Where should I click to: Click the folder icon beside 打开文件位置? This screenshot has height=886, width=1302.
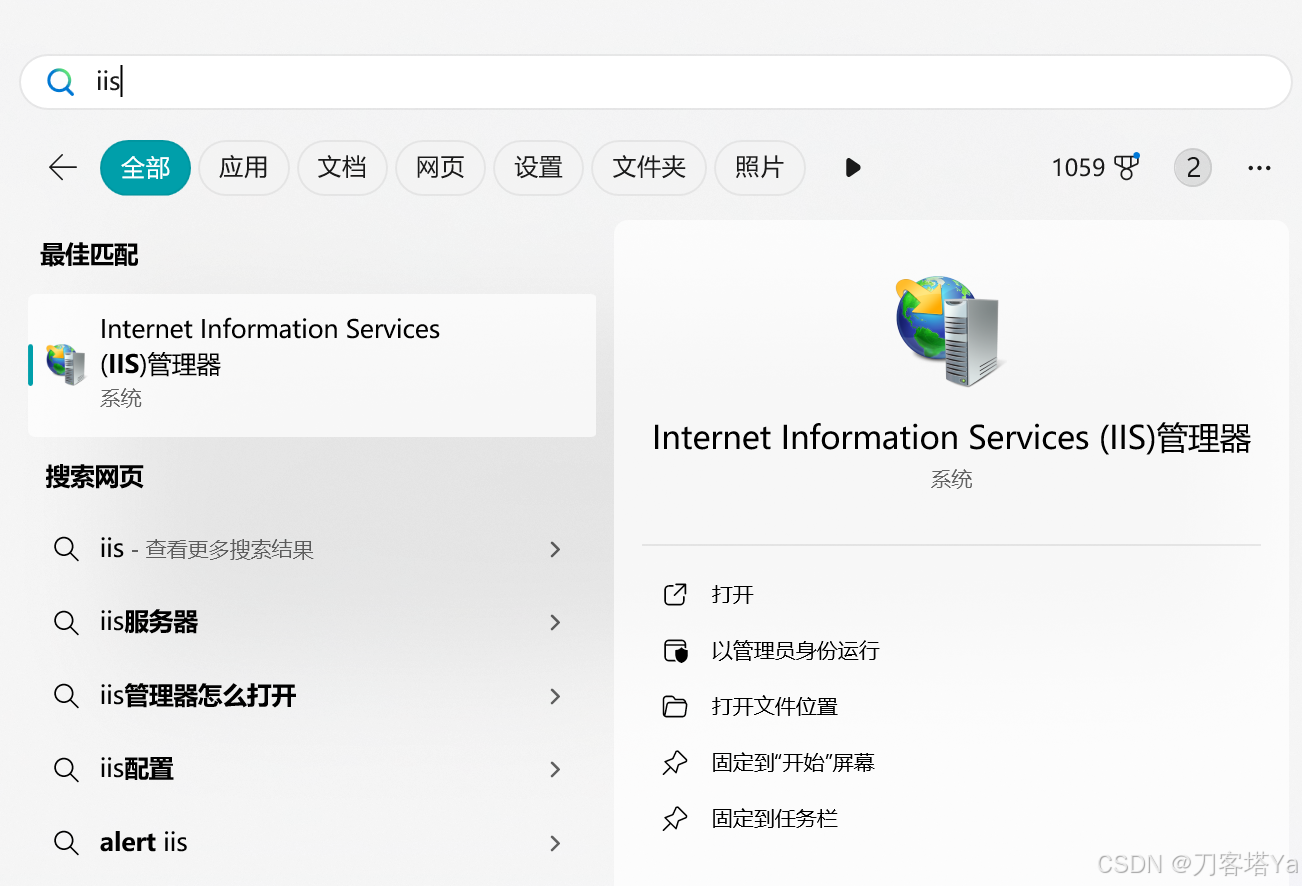pyautogui.click(x=676, y=707)
